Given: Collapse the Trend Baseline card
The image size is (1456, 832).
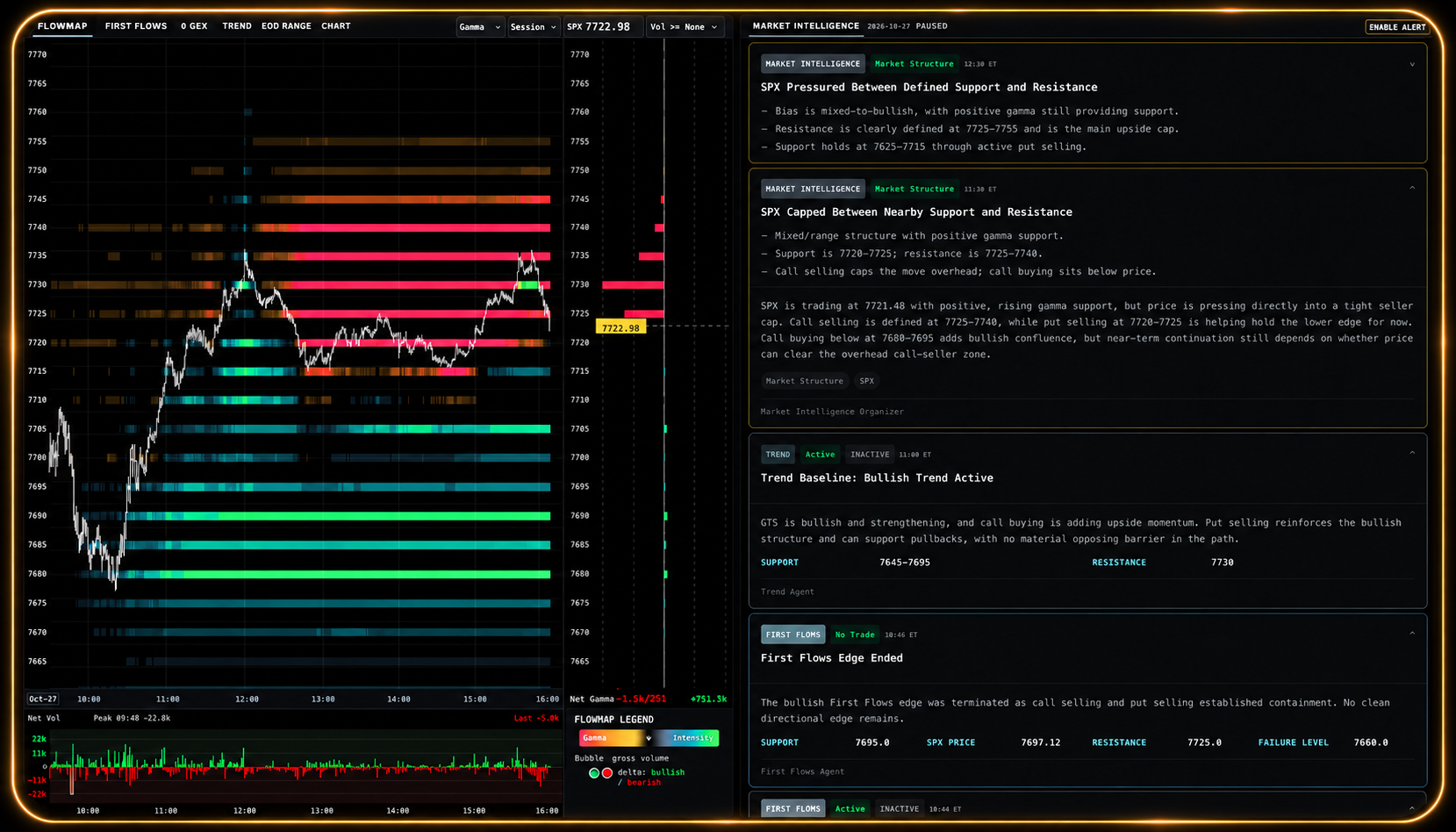Looking at the screenshot, I should tap(1412, 454).
